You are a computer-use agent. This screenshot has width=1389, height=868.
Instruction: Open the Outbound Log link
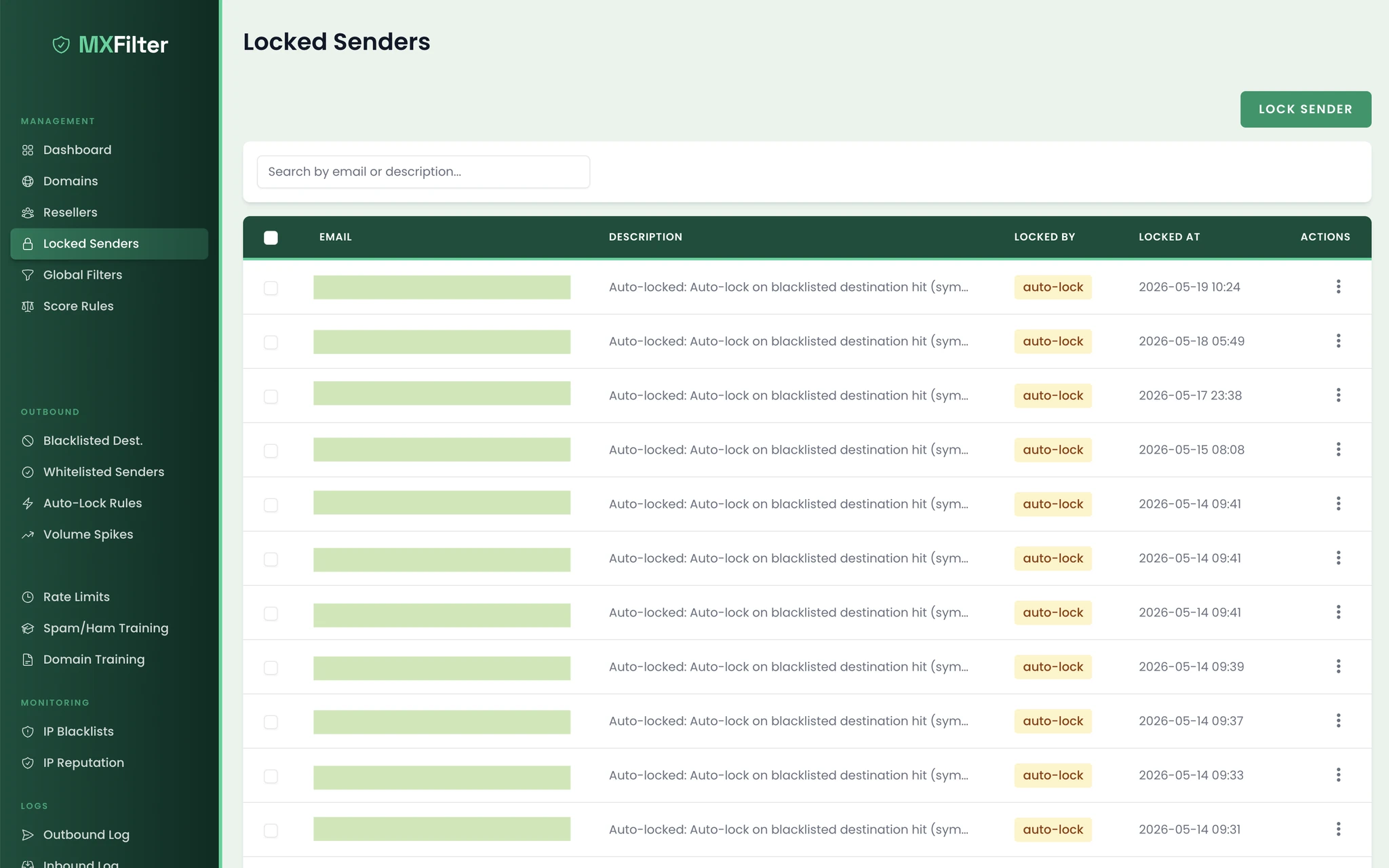[x=109, y=835]
